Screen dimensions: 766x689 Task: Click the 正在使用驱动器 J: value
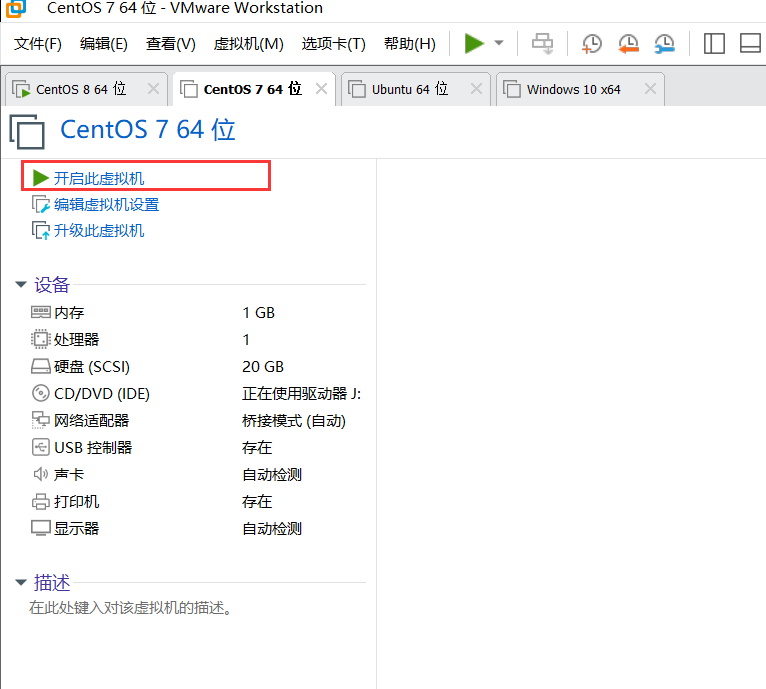301,393
